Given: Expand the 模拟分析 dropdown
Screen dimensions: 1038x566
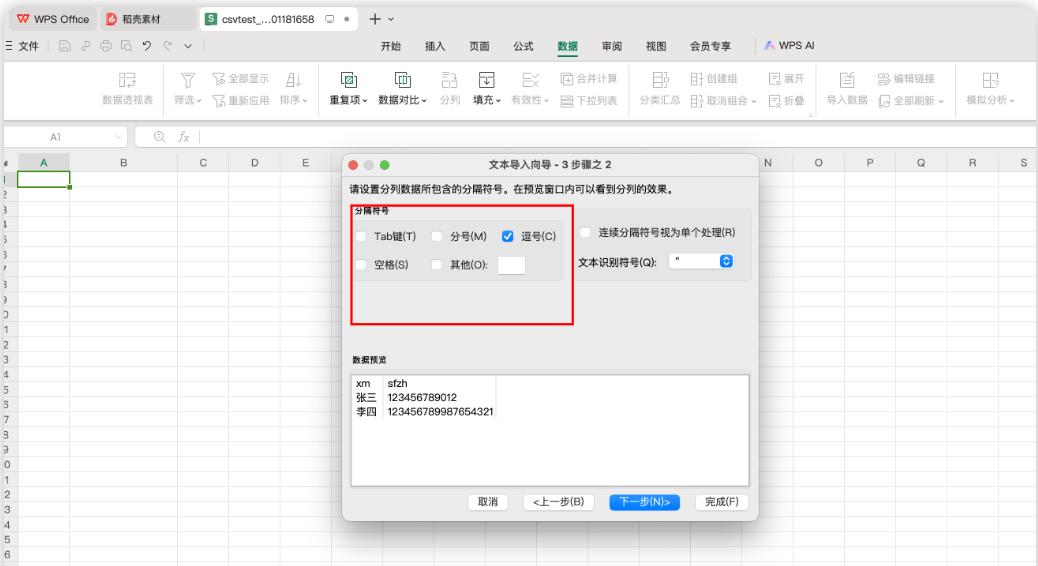Looking at the screenshot, I should click(1011, 101).
